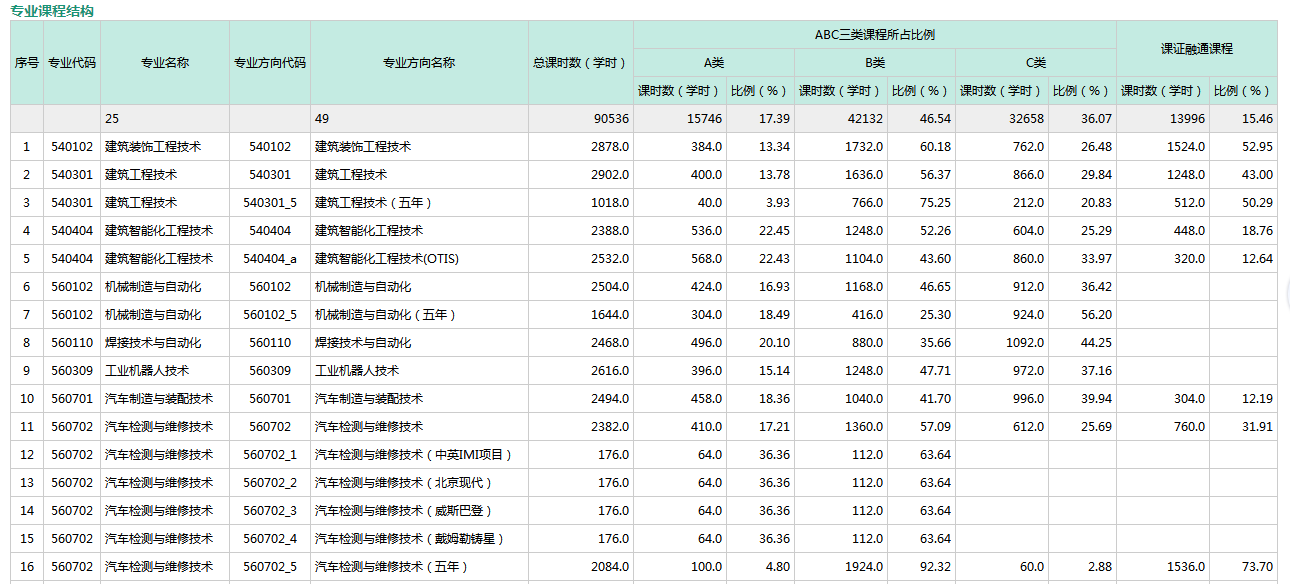
Task: Select the 专业方向名称 column header
Action: pos(419,62)
